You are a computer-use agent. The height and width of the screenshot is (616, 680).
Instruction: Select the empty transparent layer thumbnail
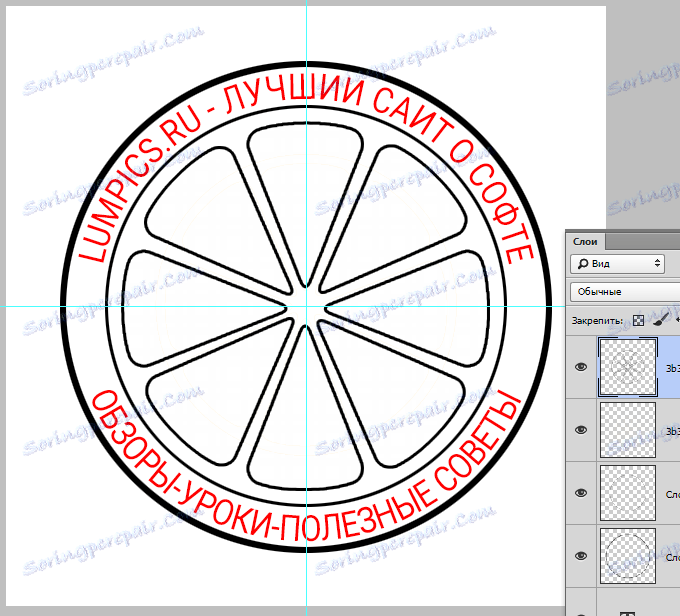point(628,430)
